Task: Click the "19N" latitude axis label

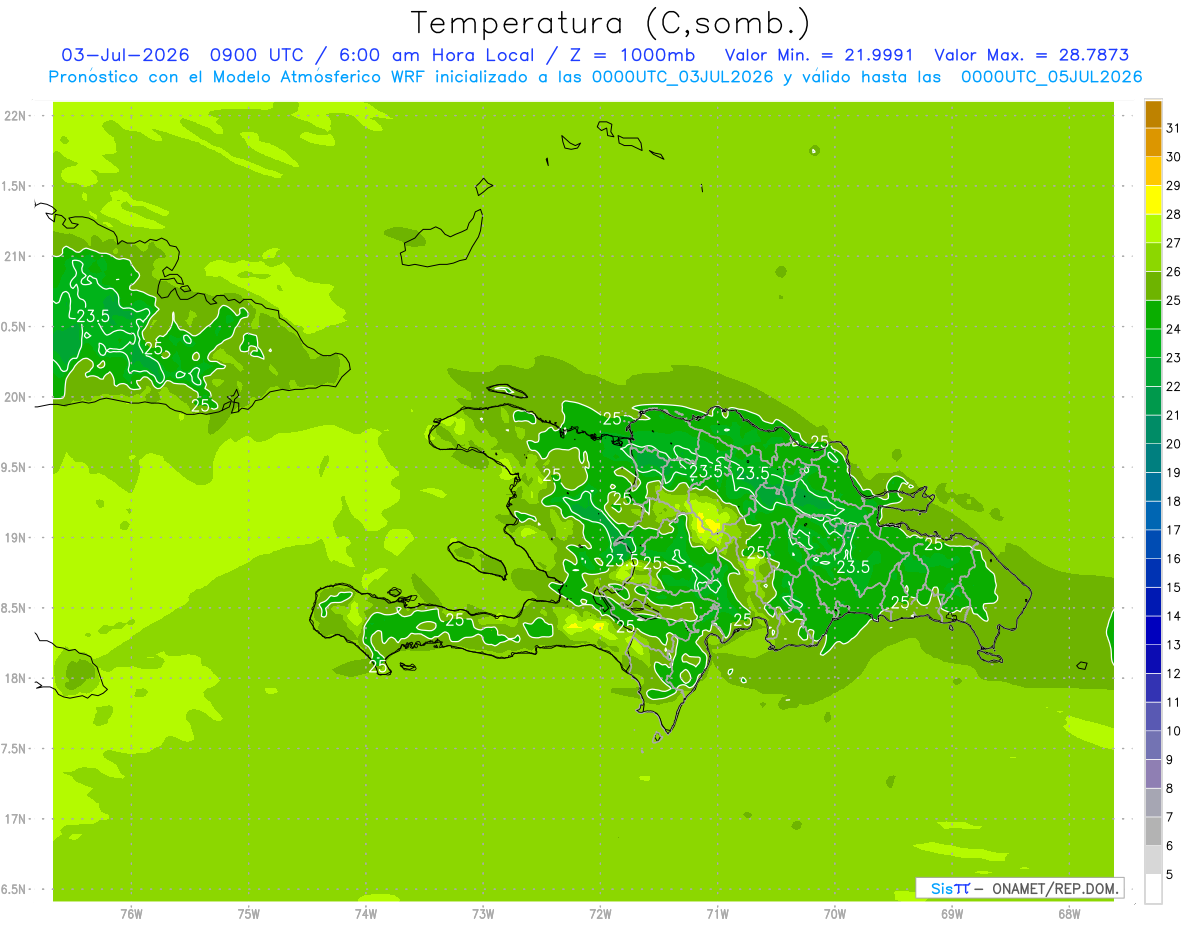Action: pos(16,538)
